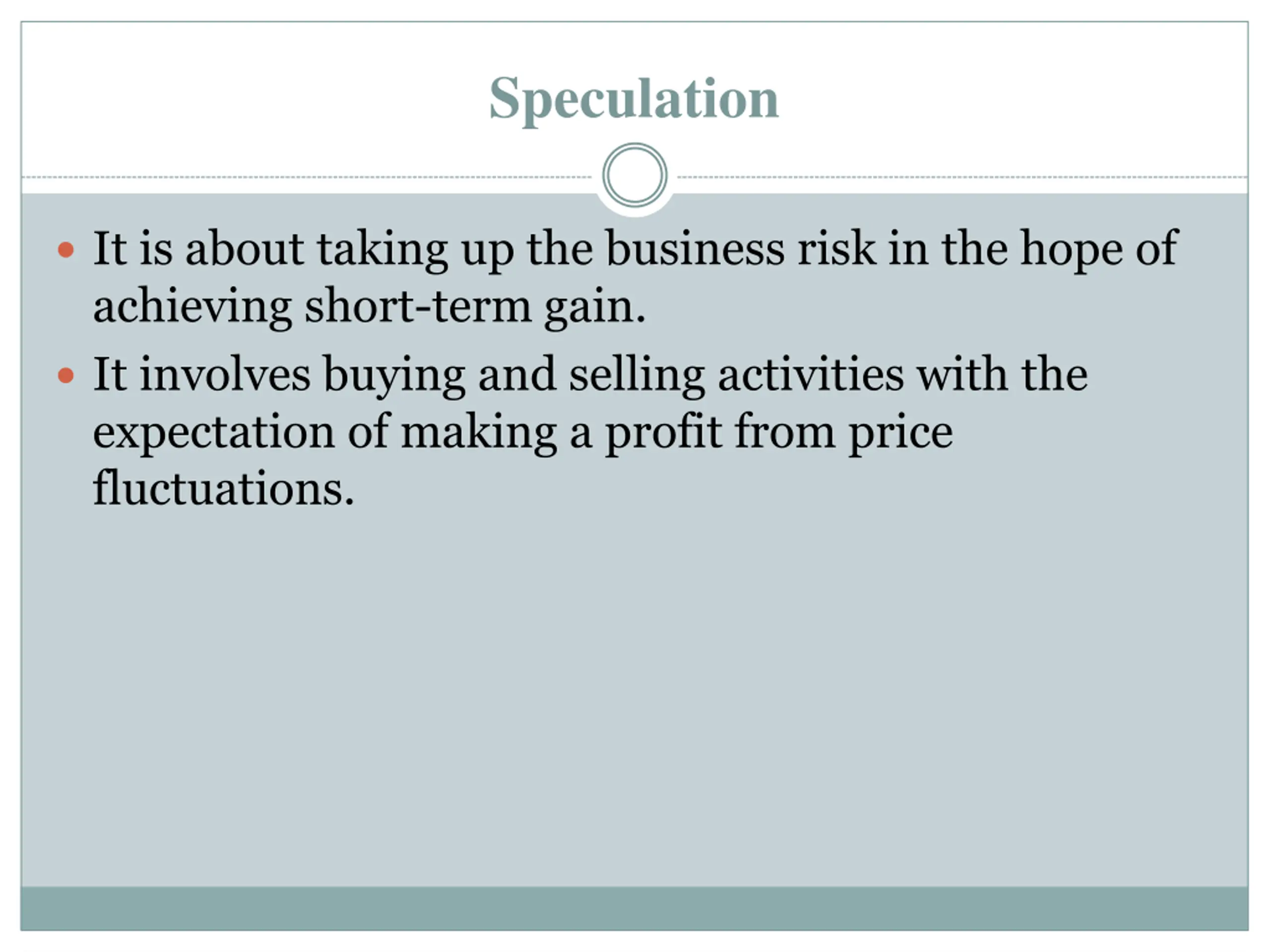The height and width of the screenshot is (952, 1270).
Task: Click the dashed divider line right of circle
Action: click(x=962, y=178)
